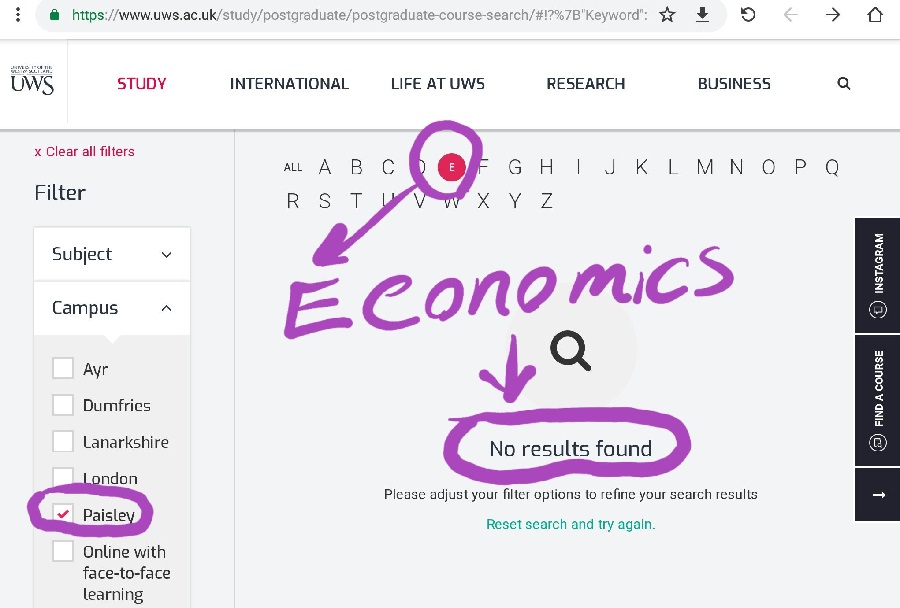900x608 pixels.
Task: Go to the browser home icon
Action: pos(875,14)
